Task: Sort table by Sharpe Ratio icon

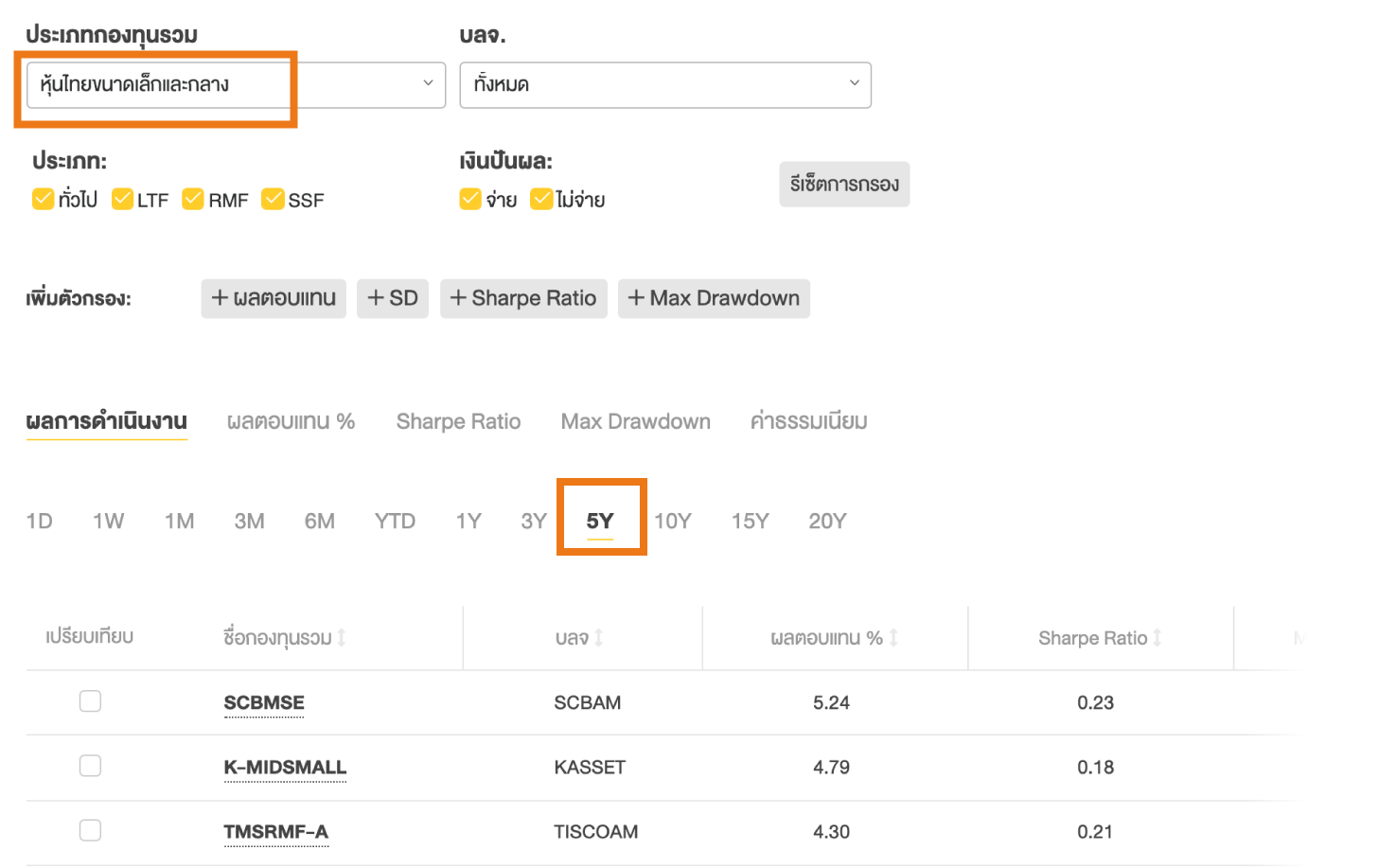Action: tap(1157, 638)
